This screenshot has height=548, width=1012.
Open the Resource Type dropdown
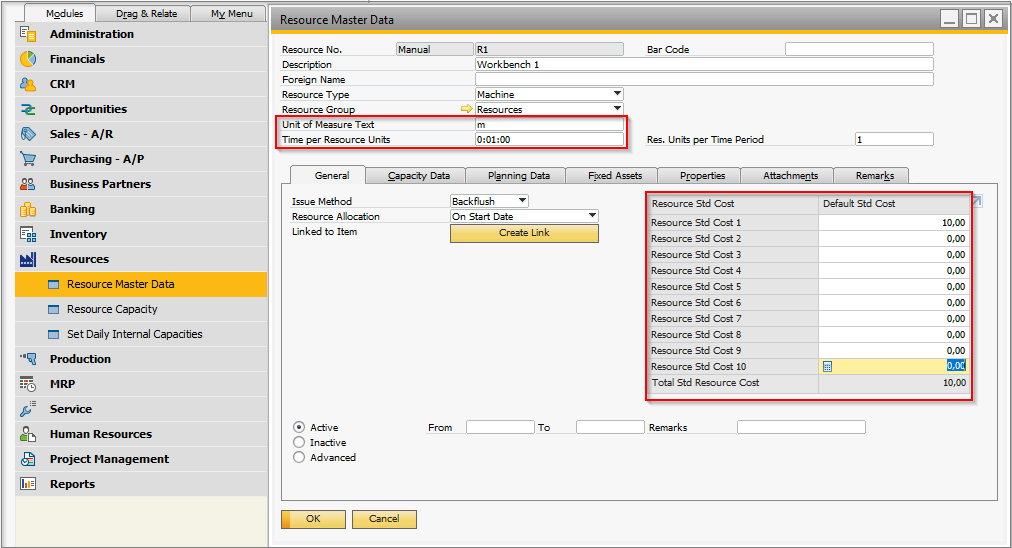pos(617,94)
